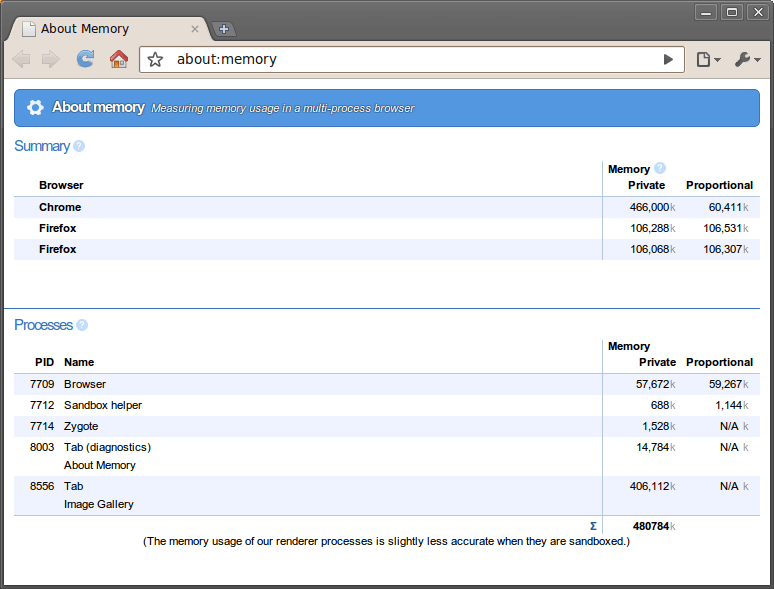Click the Proportional column header in Processes
This screenshot has width=774, height=589.
(x=719, y=362)
